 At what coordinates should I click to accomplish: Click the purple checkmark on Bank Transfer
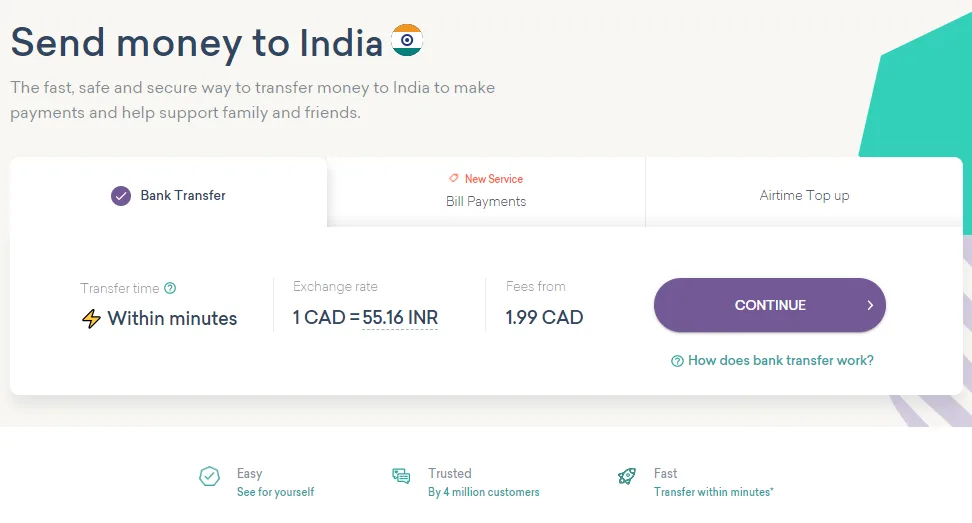click(x=121, y=196)
